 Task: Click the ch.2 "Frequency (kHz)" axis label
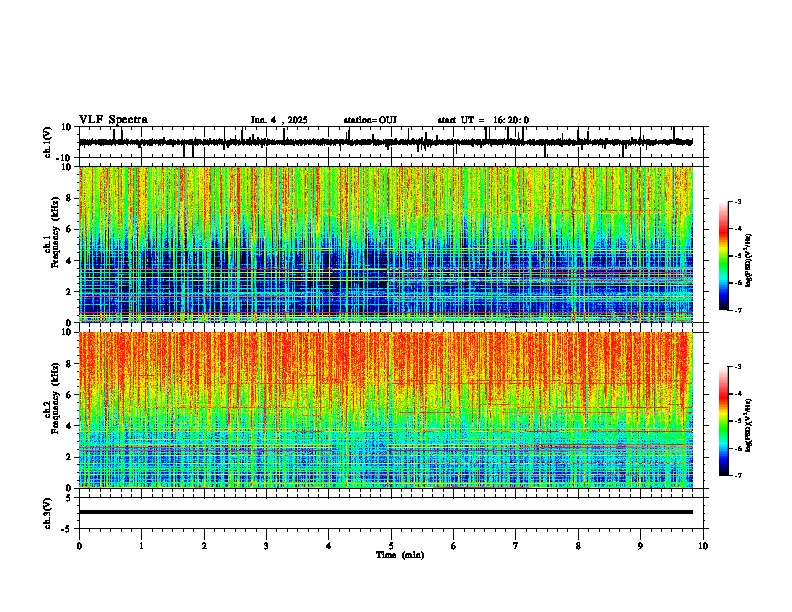(55, 398)
